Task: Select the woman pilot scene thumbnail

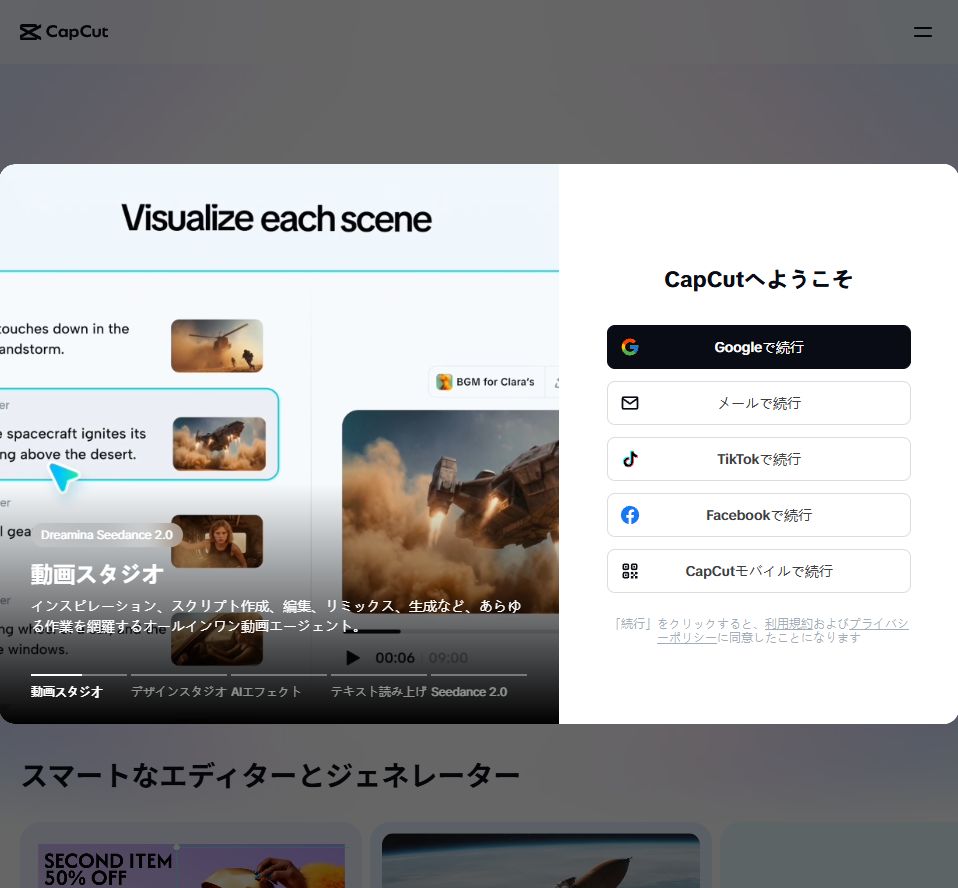Action: pyautogui.click(x=217, y=541)
